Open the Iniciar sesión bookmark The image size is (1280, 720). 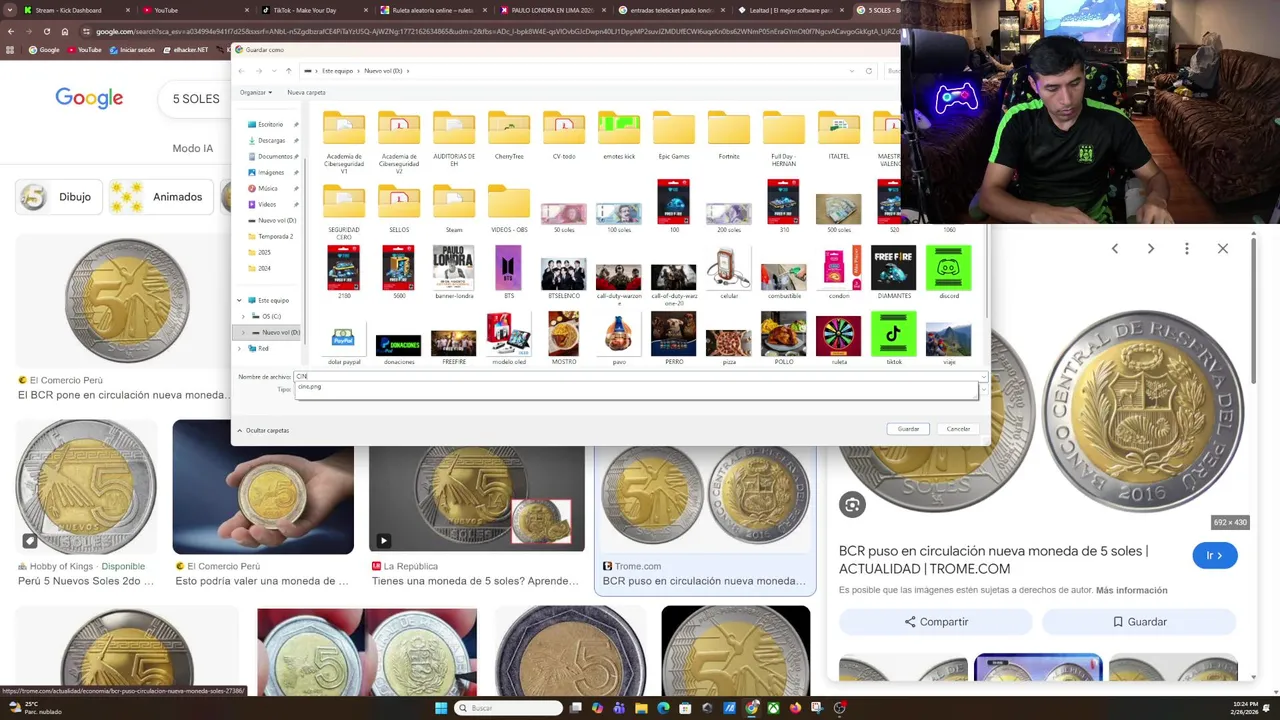tap(131, 49)
